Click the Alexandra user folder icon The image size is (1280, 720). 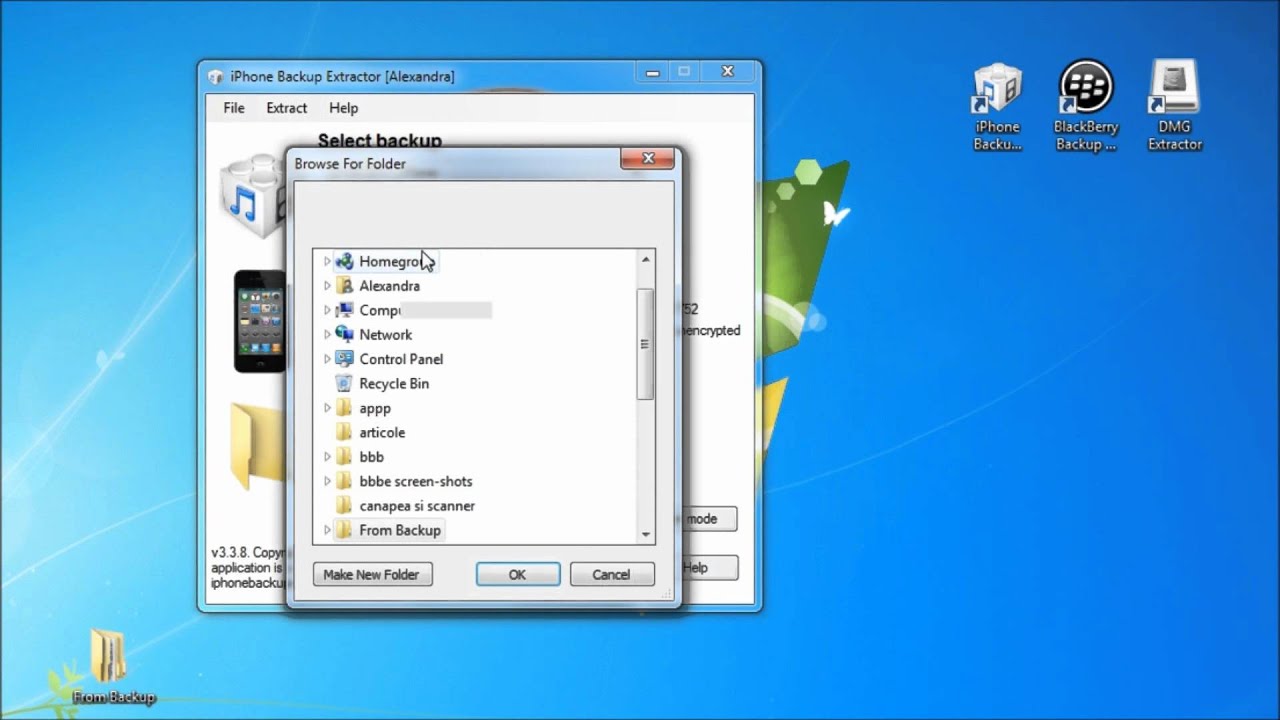pos(344,286)
